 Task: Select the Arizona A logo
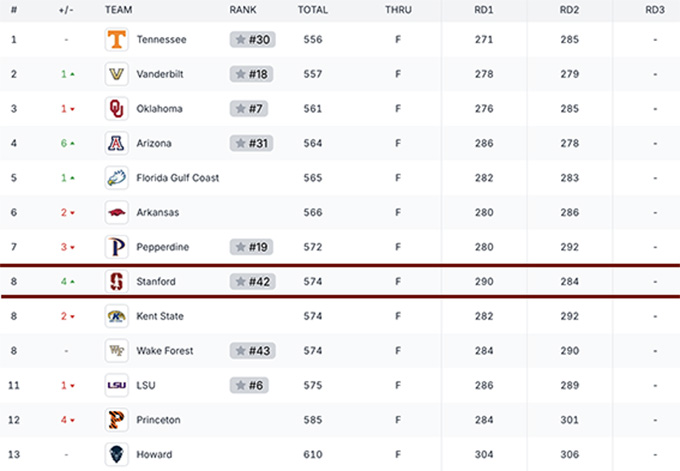click(117, 143)
